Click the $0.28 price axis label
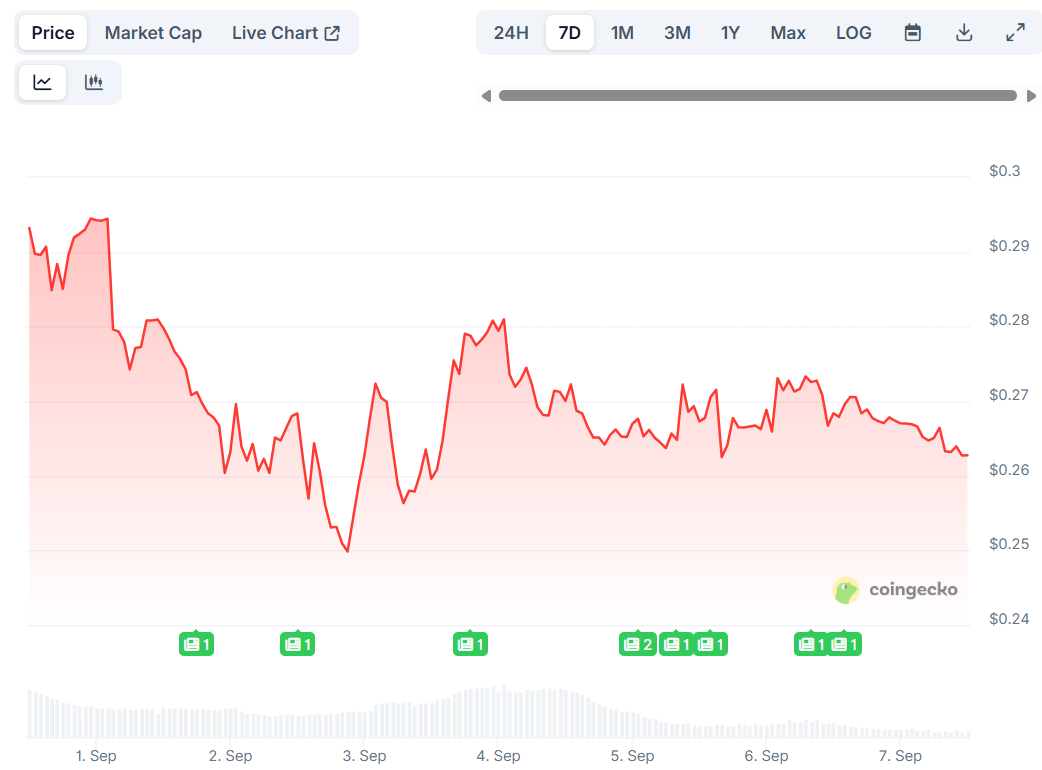This screenshot has width=1042, height=770. point(1009,320)
